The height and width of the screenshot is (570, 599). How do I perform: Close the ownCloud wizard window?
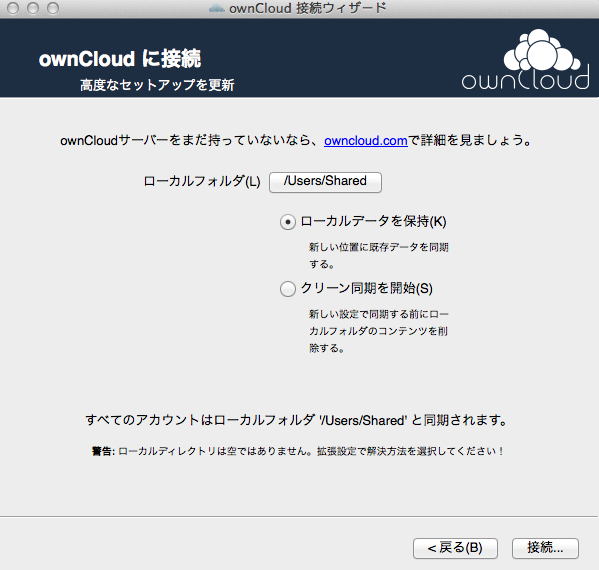(x=13, y=8)
